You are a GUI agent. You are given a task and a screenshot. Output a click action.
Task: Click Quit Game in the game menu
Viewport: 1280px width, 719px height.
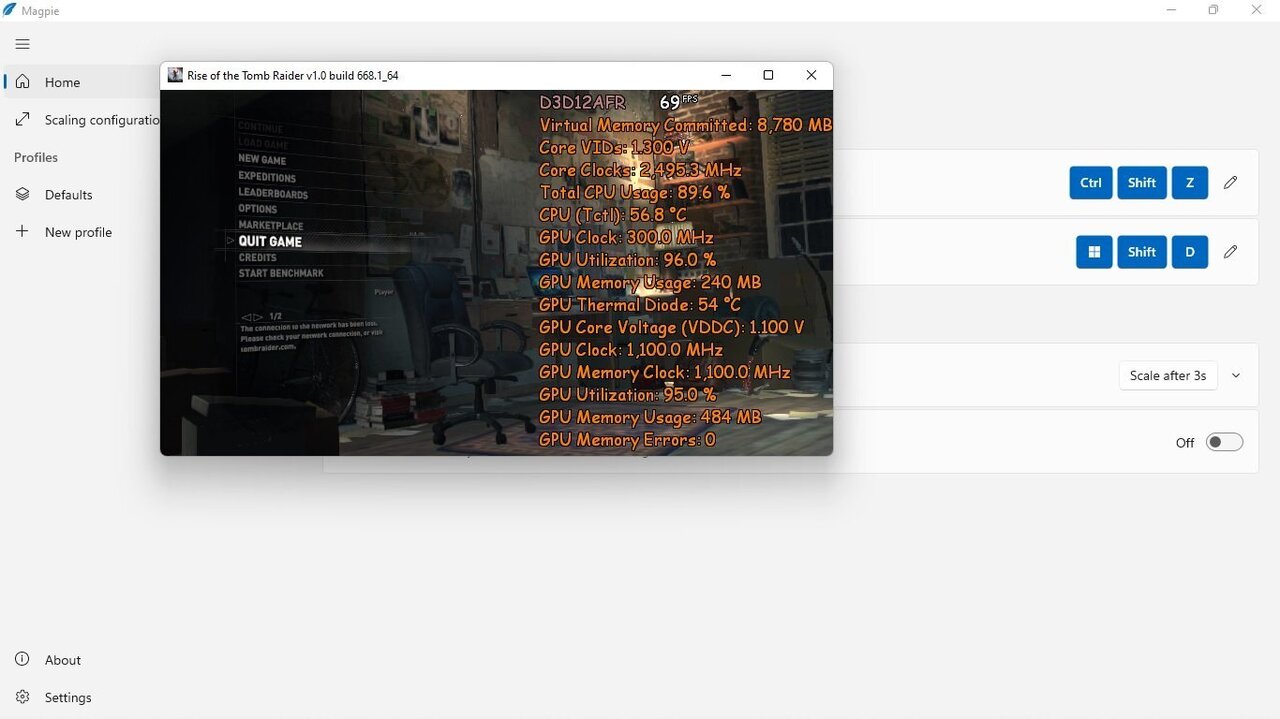(270, 241)
